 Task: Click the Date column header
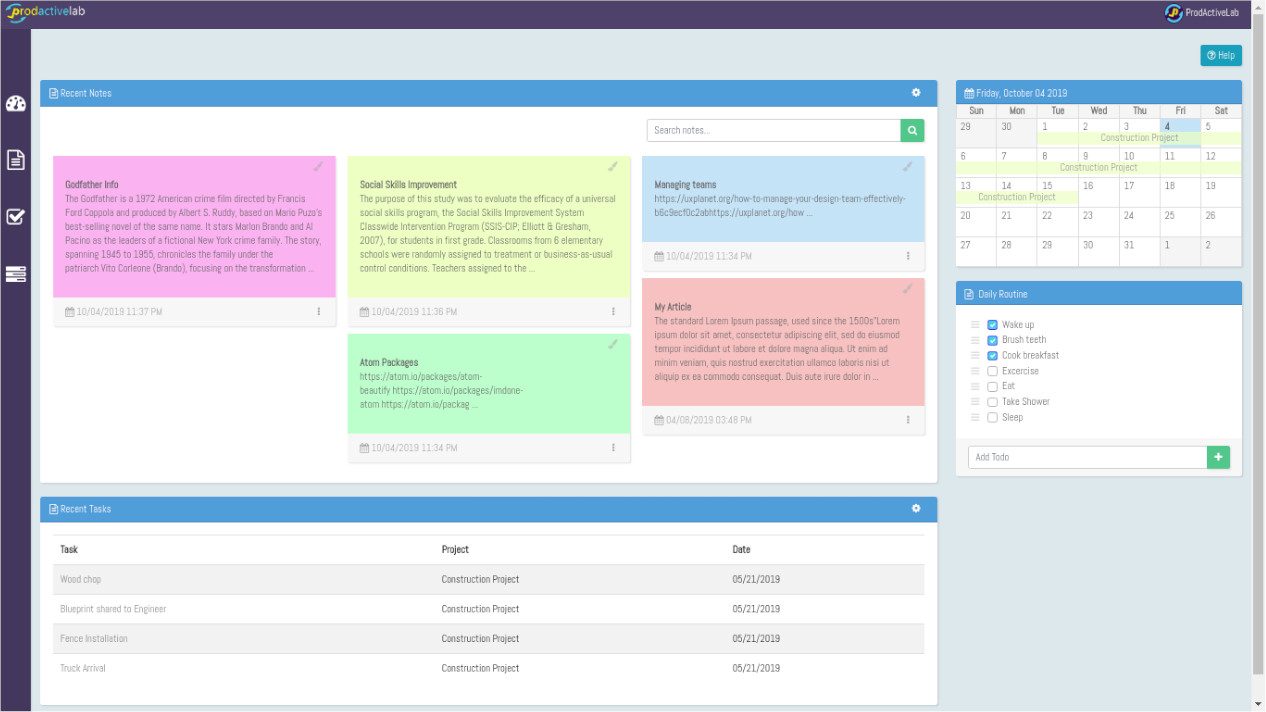[741, 549]
